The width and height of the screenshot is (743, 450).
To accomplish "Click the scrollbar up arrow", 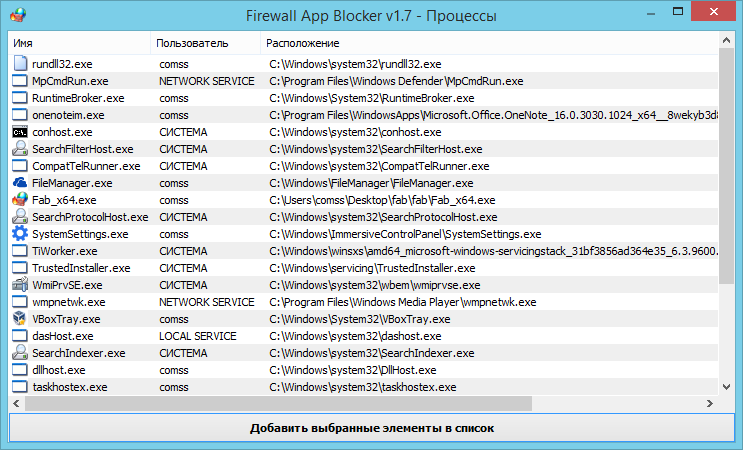I will click(x=727, y=42).
